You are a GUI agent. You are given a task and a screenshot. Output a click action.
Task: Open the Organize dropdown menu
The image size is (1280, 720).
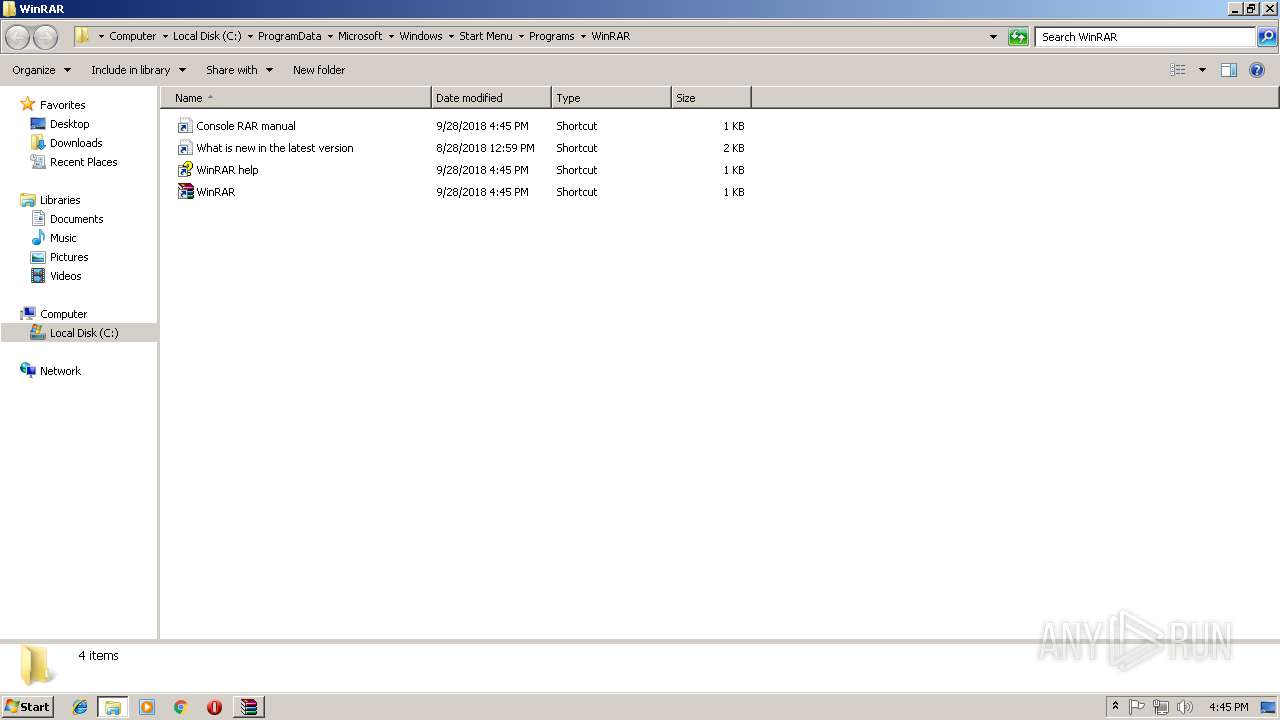pos(41,70)
